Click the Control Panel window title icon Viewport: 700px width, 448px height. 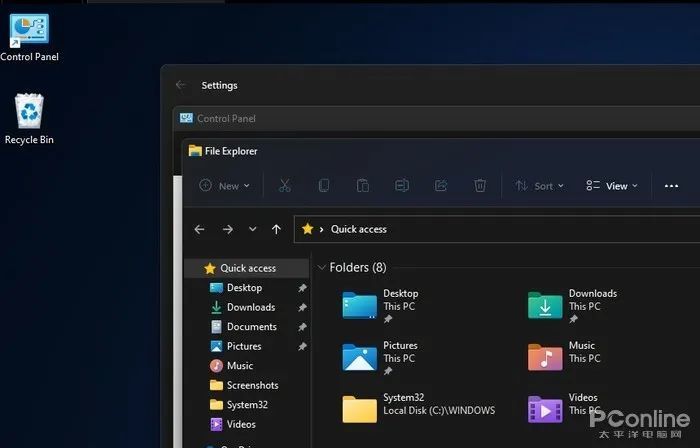click(x=186, y=118)
